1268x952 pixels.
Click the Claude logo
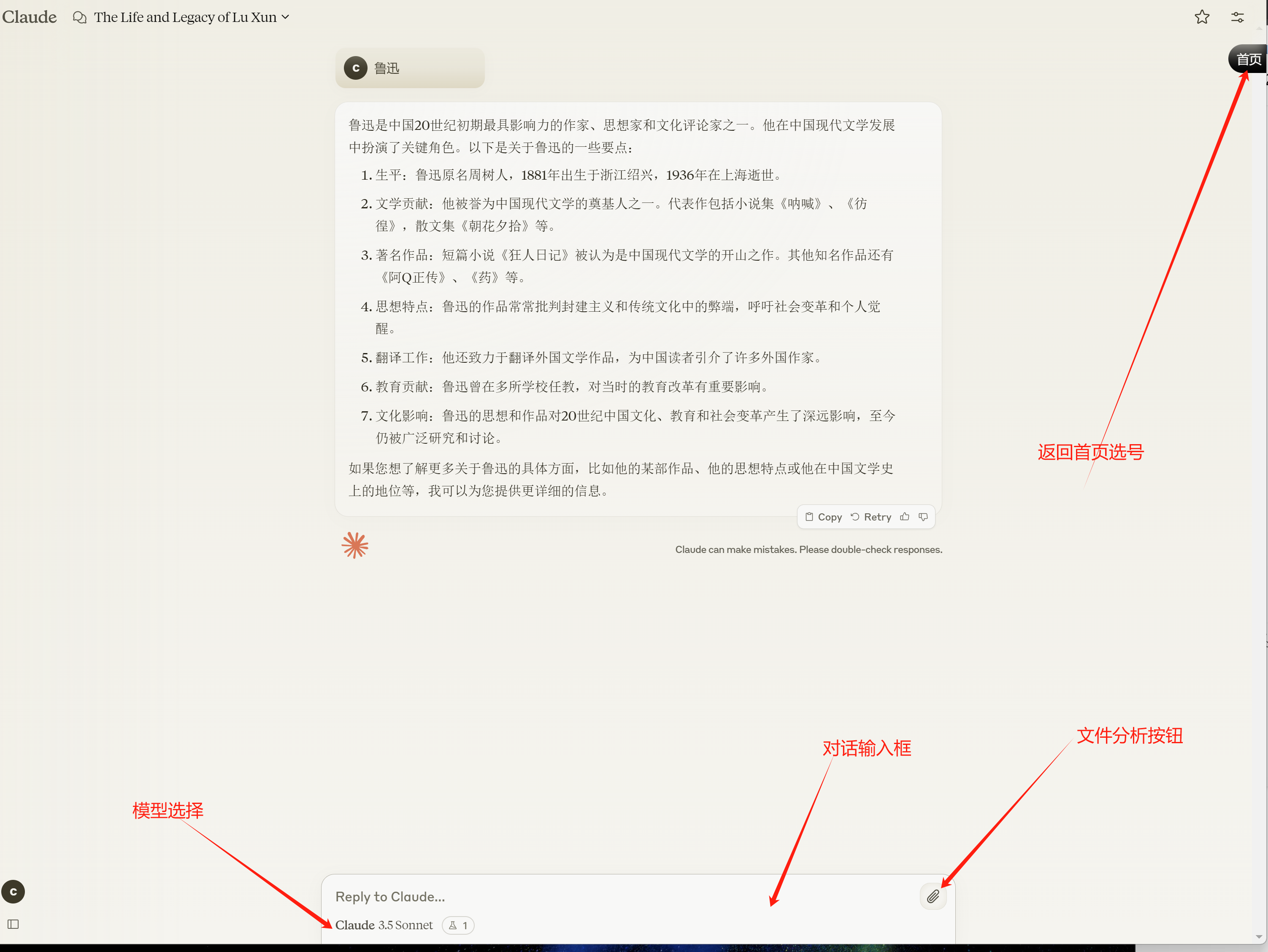point(29,17)
